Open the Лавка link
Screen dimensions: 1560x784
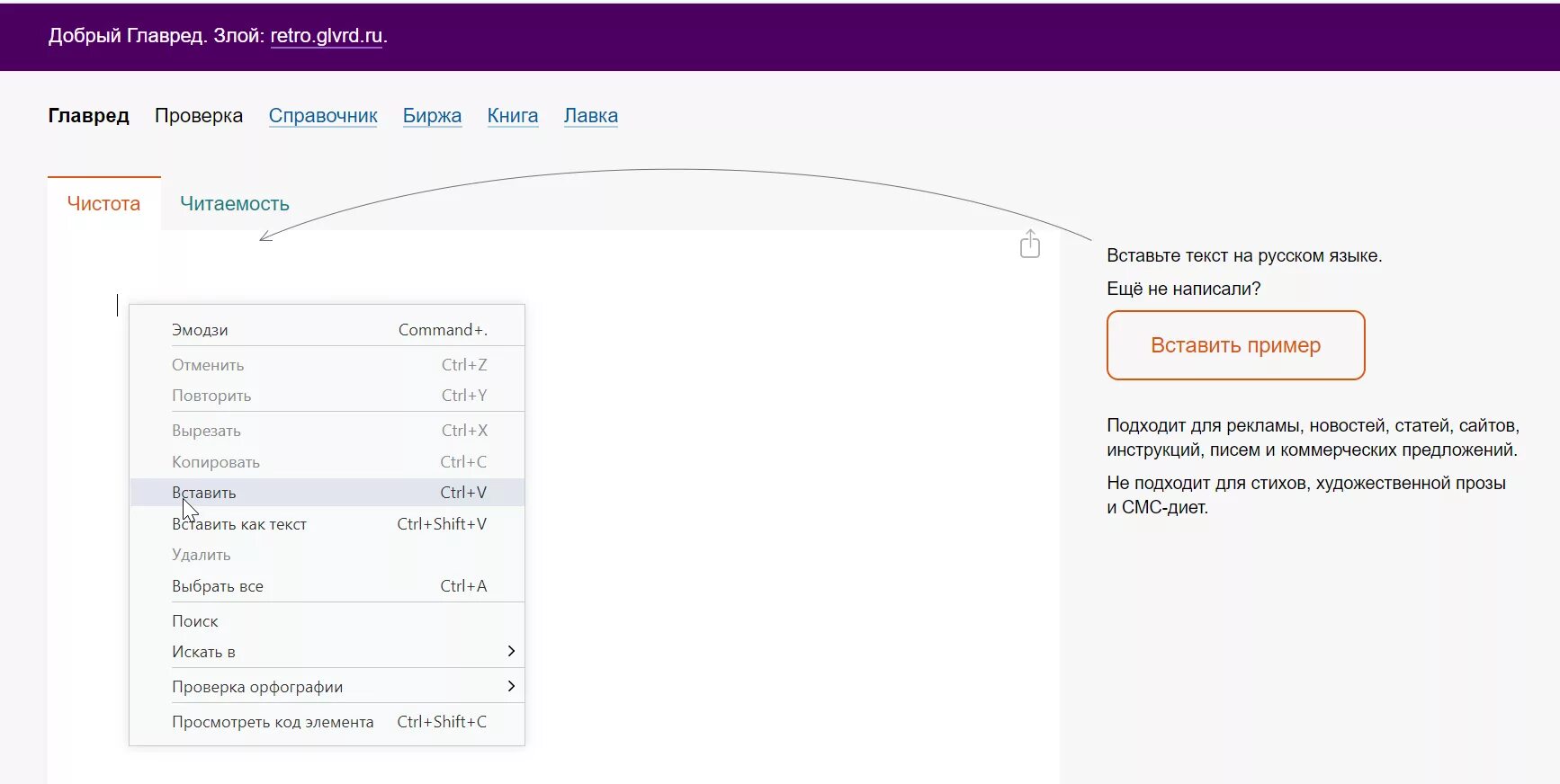591,116
